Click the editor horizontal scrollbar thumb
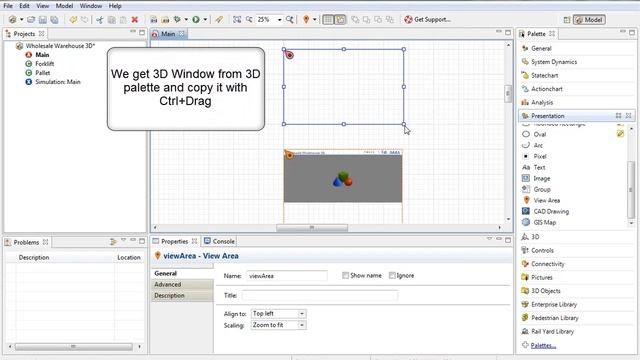Screen dimensions: 640x360 tap(312, 228)
